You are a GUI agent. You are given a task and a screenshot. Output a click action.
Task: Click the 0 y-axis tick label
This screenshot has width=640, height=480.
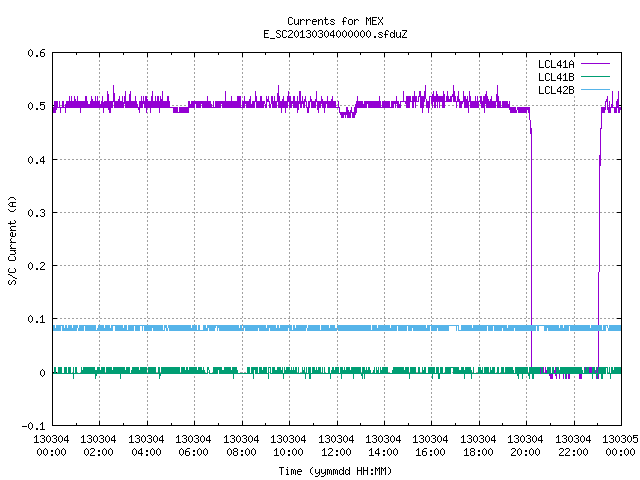pos(42,373)
